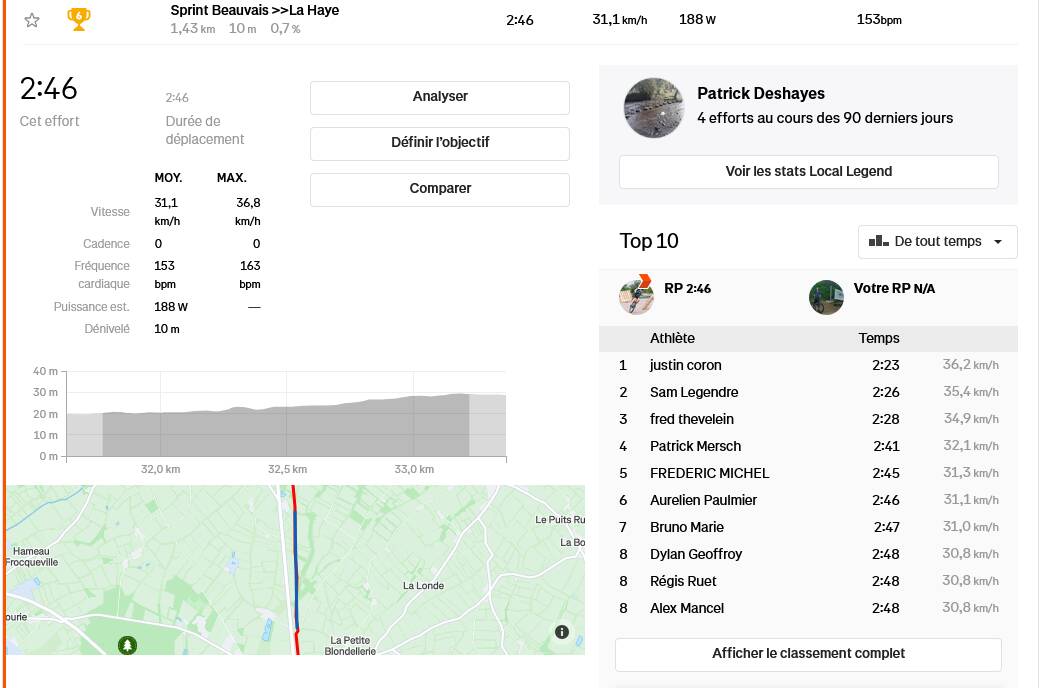Open athlete Bruno Marie

[x=686, y=527]
